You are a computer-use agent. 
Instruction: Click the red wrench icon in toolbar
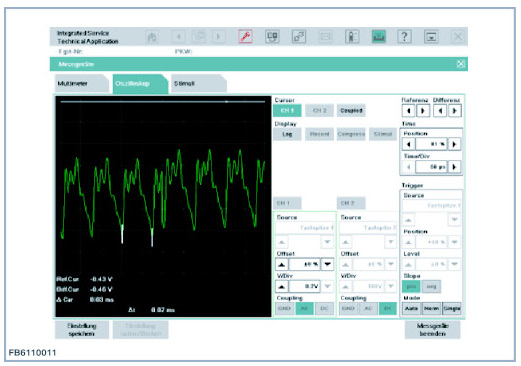245,36
